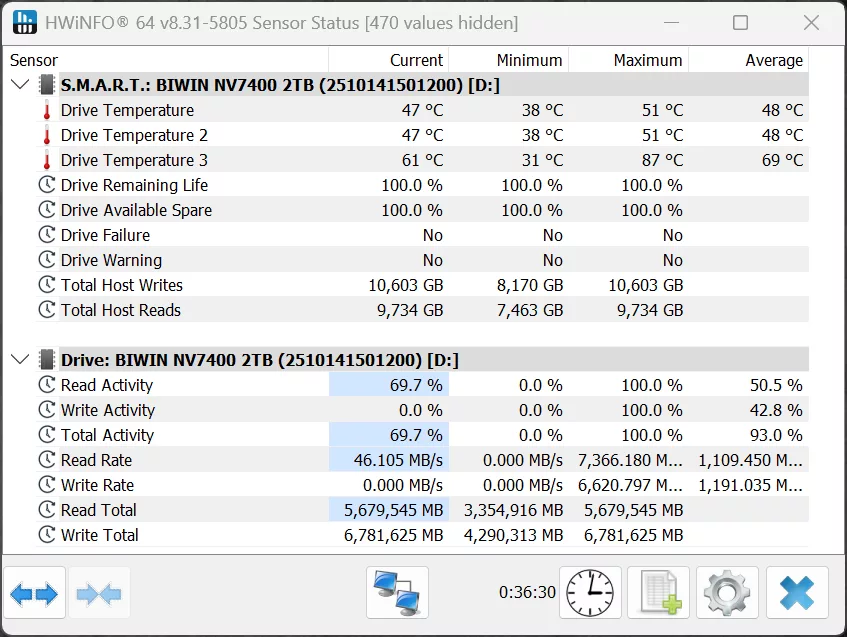
Task: Click clock icon next to Read Activity
Action: (x=47, y=385)
